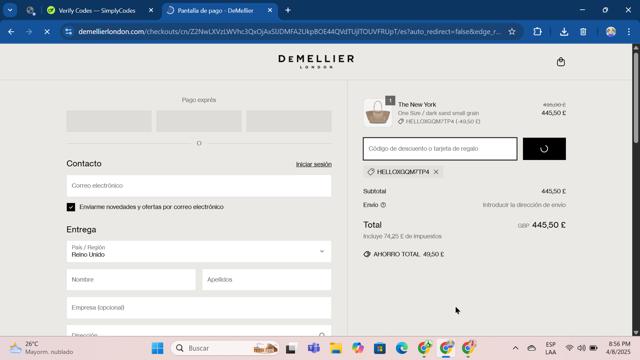Open the Windows Start menu
Viewport: 640px width, 360px height.
(x=158, y=348)
